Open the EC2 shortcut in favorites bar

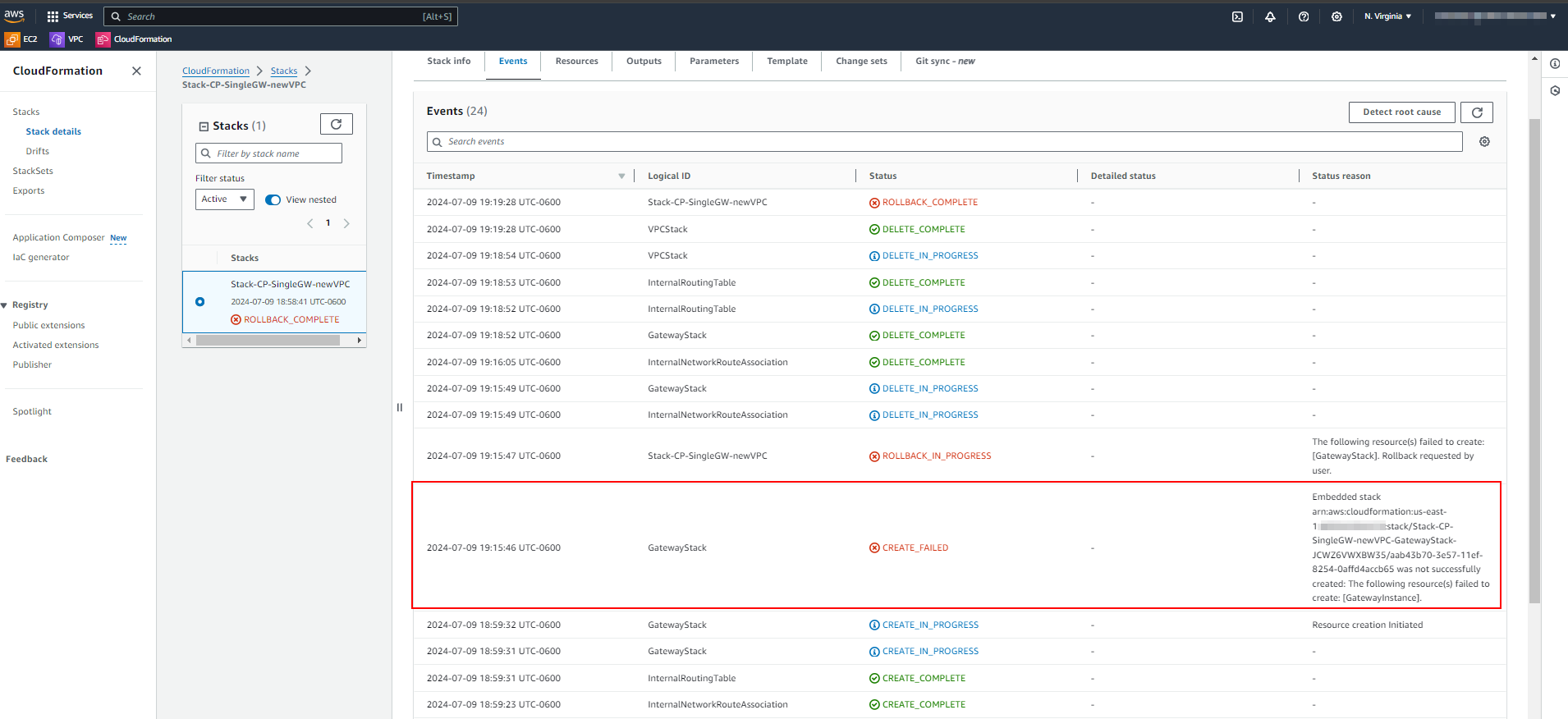click(21, 39)
